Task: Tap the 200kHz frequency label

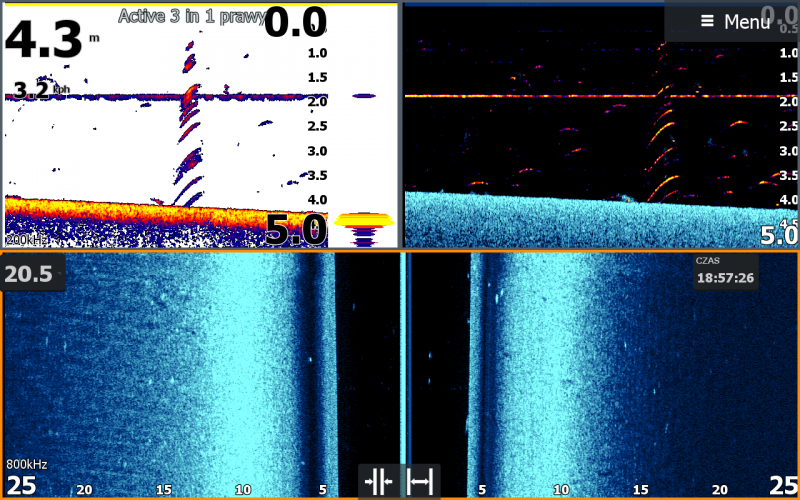Action: [24, 240]
